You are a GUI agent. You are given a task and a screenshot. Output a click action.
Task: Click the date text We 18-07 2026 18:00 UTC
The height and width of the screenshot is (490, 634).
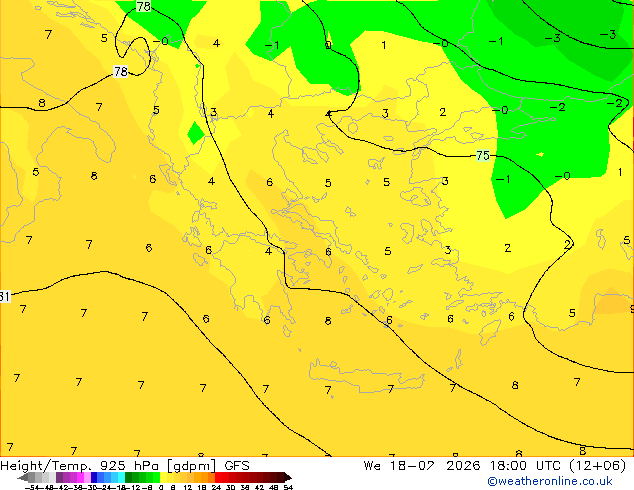pyautogui.click(x=462, y=466)
